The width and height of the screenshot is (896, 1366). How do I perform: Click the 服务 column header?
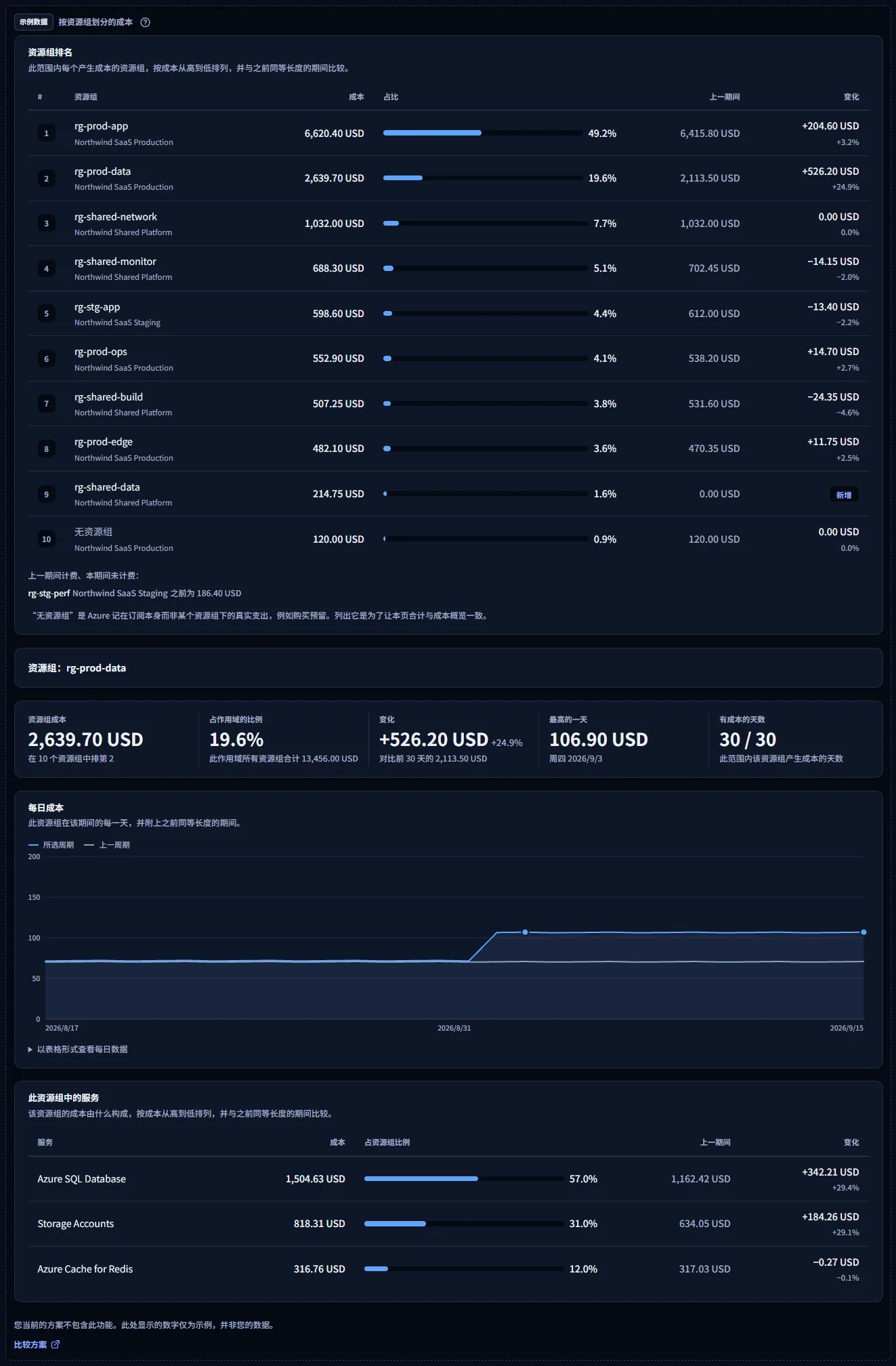click(45, 1142)
